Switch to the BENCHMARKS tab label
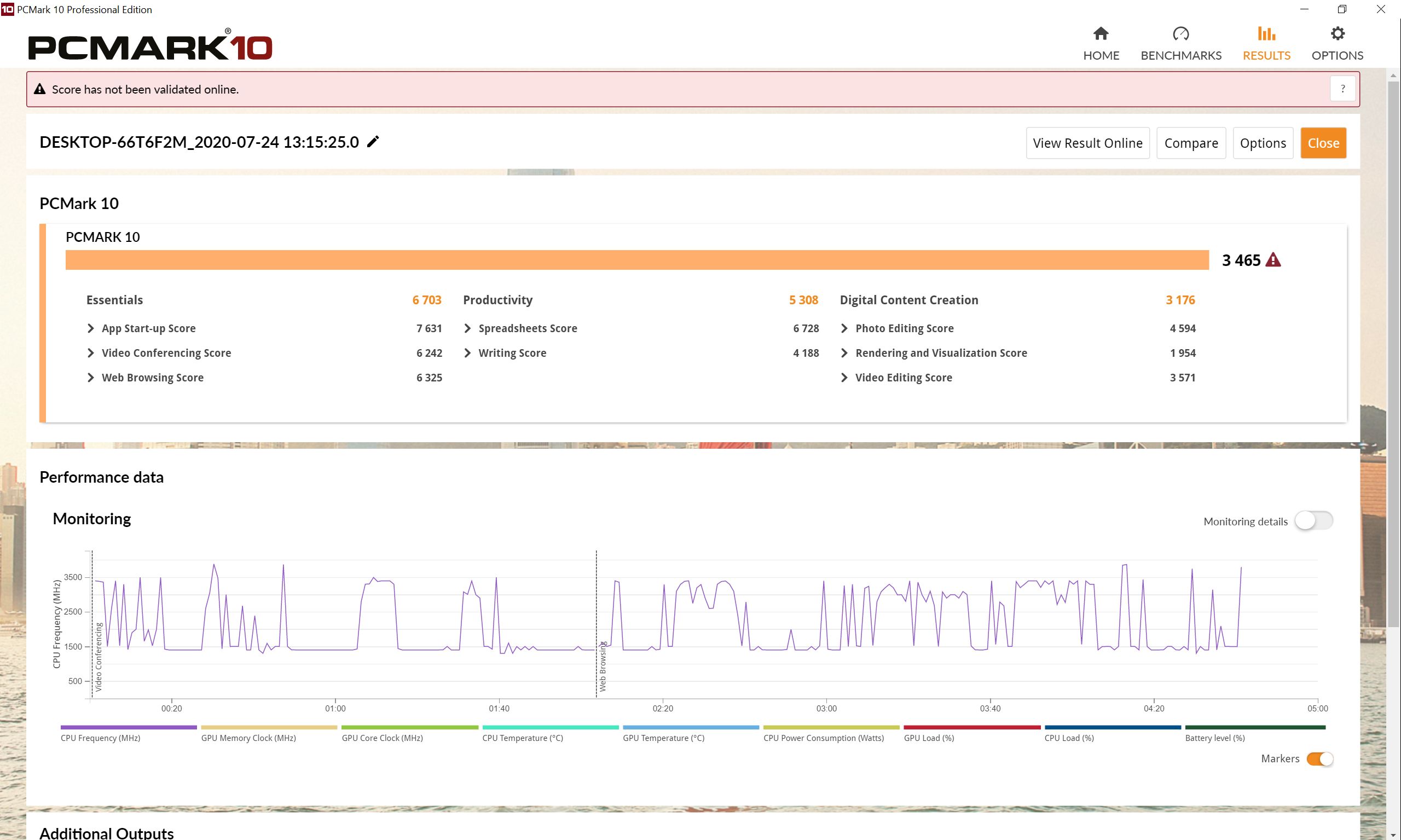Screen dimensions: 1401x840 1180,55
